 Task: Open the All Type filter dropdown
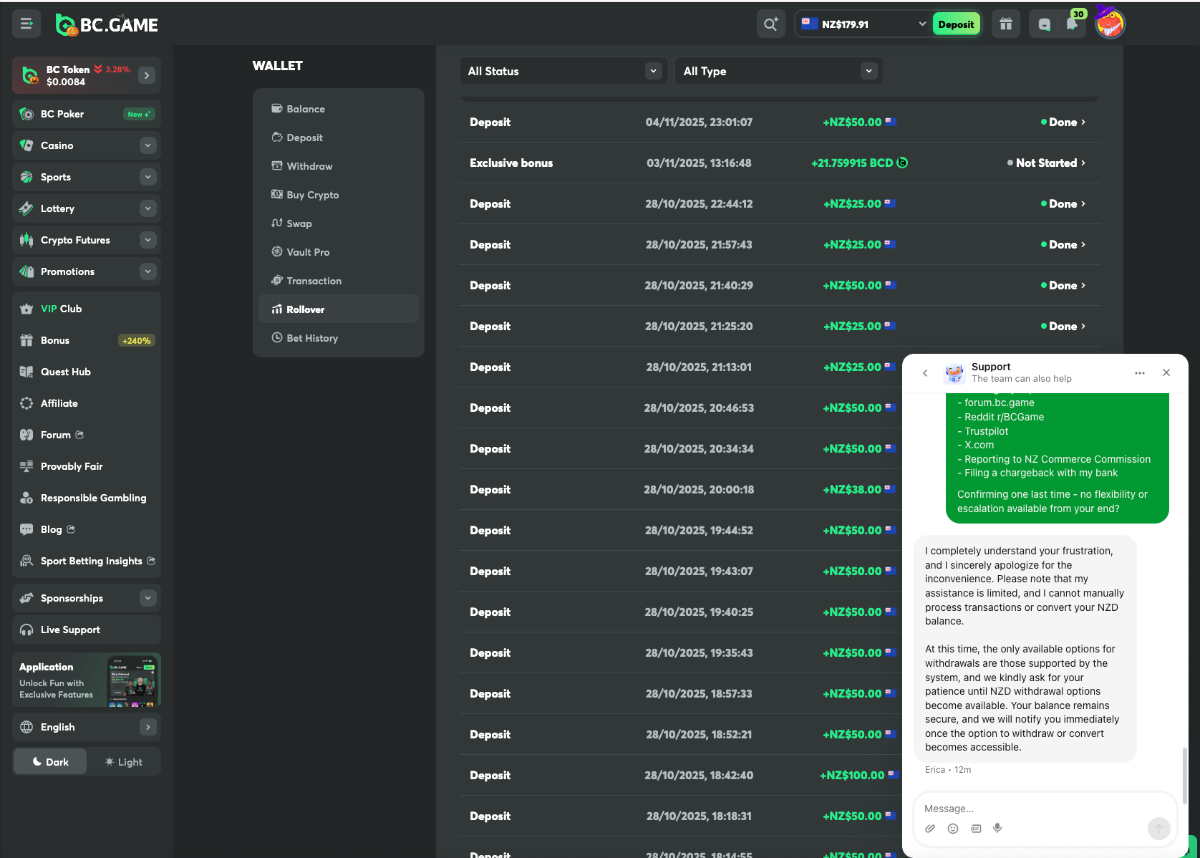pos(778,71)
